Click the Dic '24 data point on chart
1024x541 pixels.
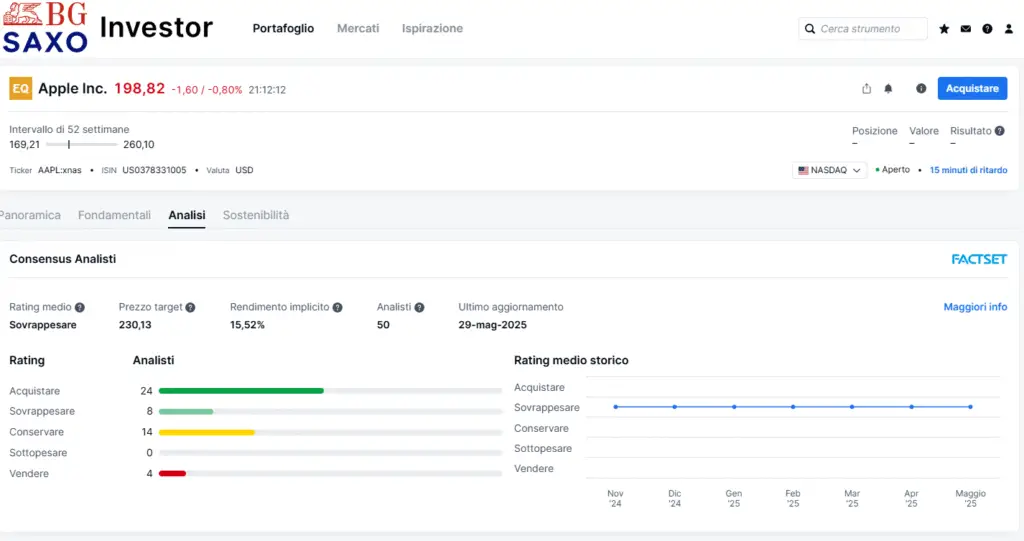tap(675, 407)
